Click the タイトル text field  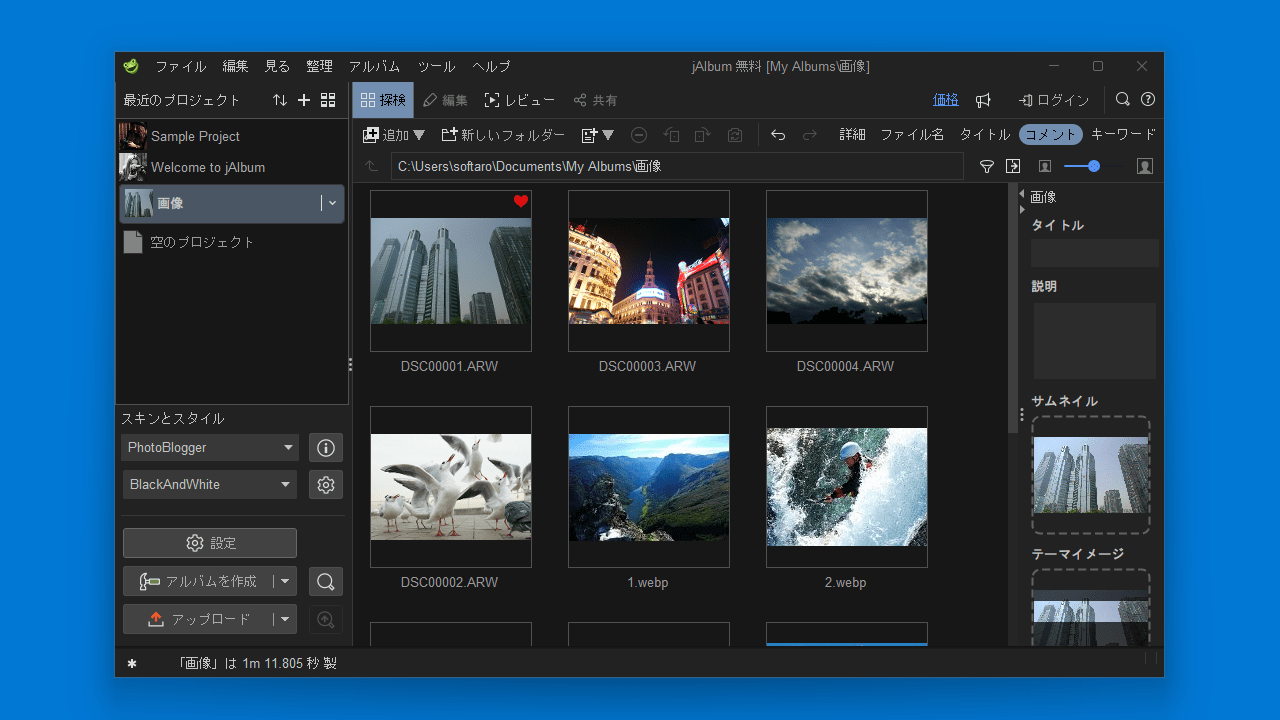(1095, 253)
